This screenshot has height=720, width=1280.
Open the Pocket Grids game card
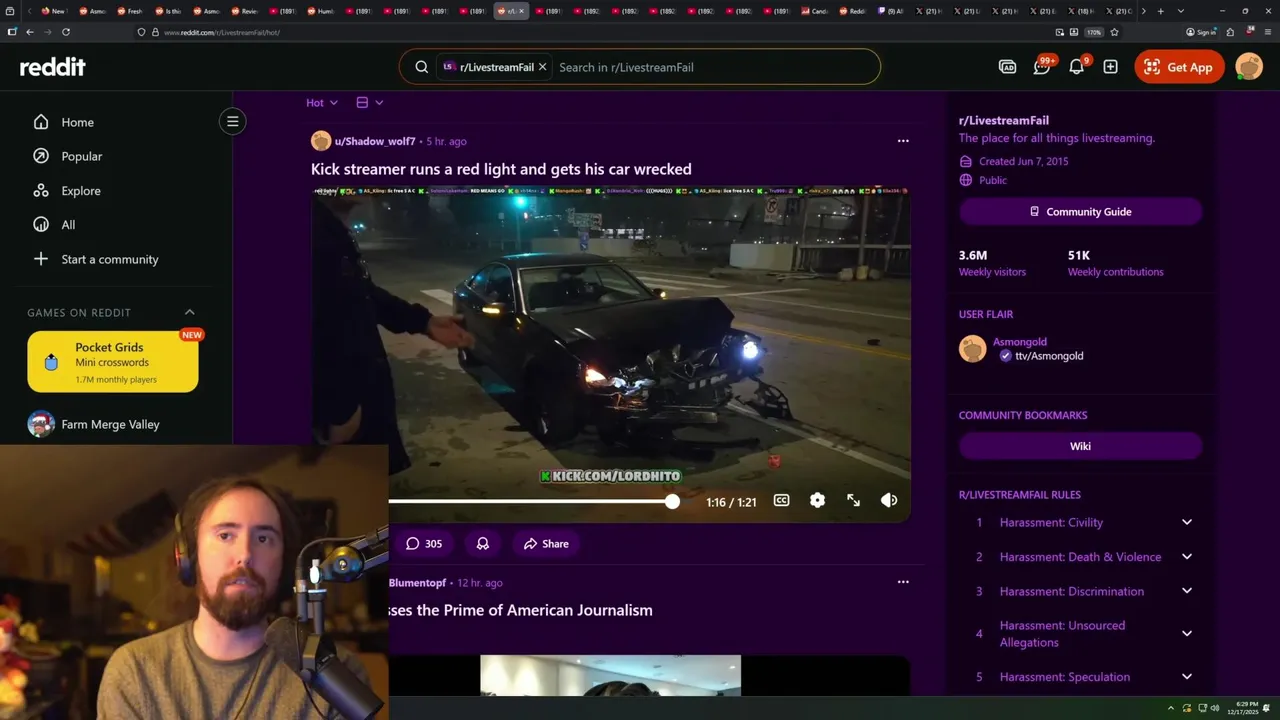[x=113, y=362]
